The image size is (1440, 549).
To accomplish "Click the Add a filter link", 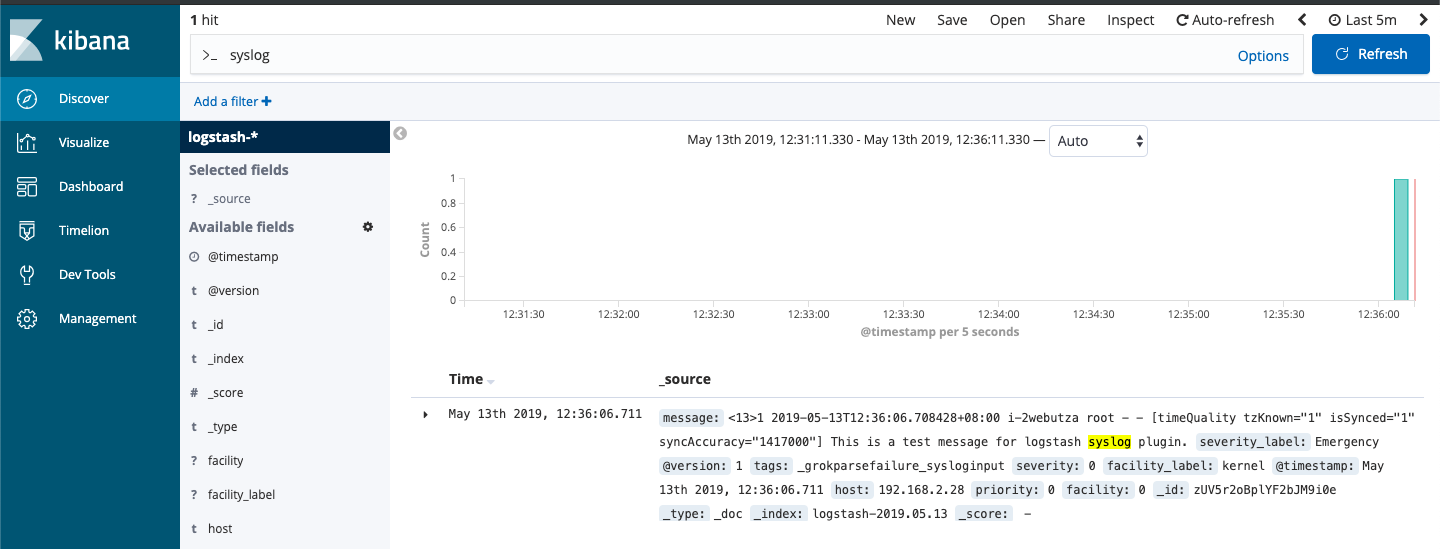I will [232, 101].
